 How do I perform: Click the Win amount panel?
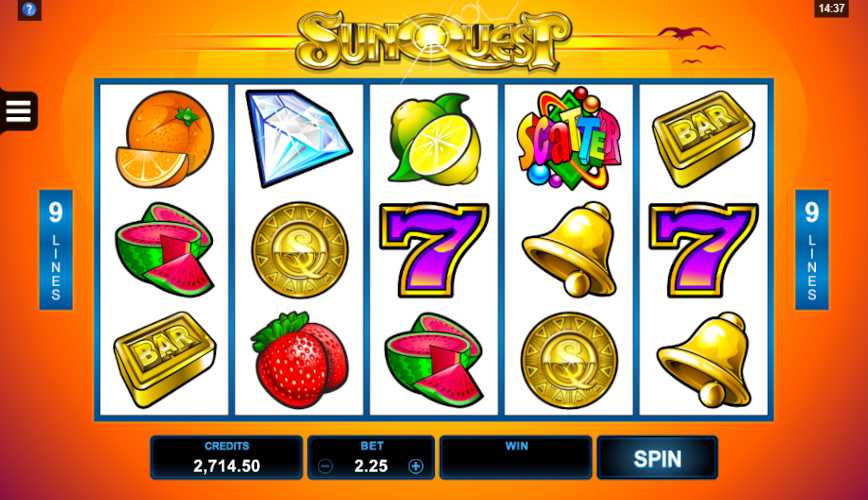tap(516, 457)
